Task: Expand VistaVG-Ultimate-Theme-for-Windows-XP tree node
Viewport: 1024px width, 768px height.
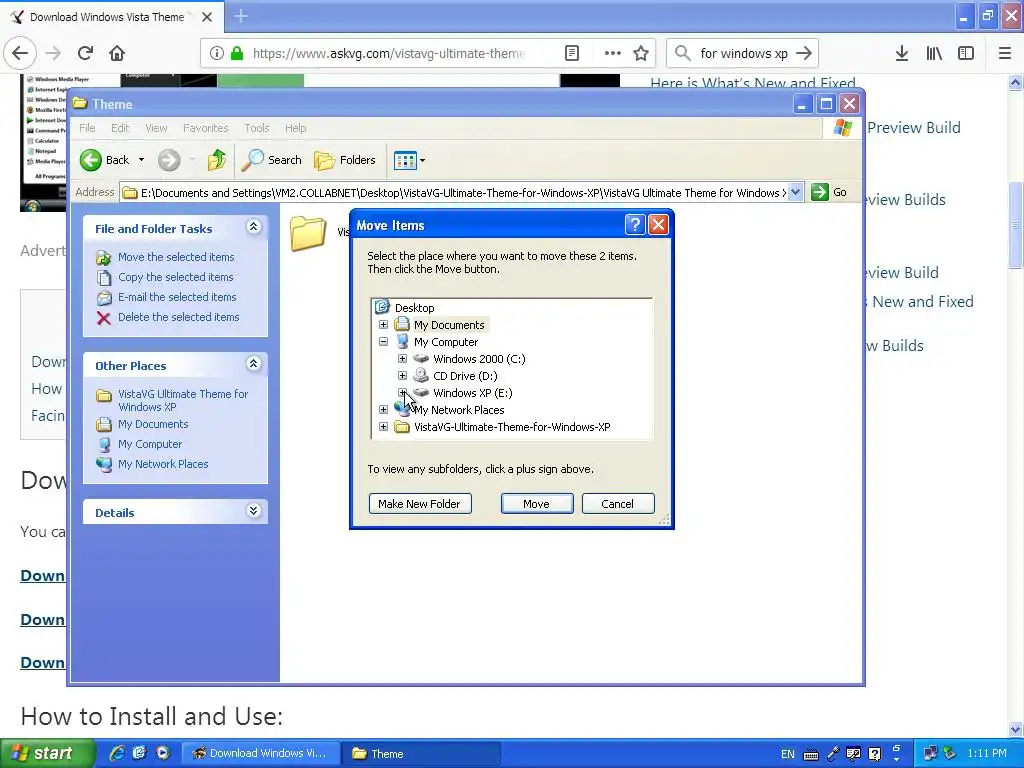Action: click(x=383, y=426)
